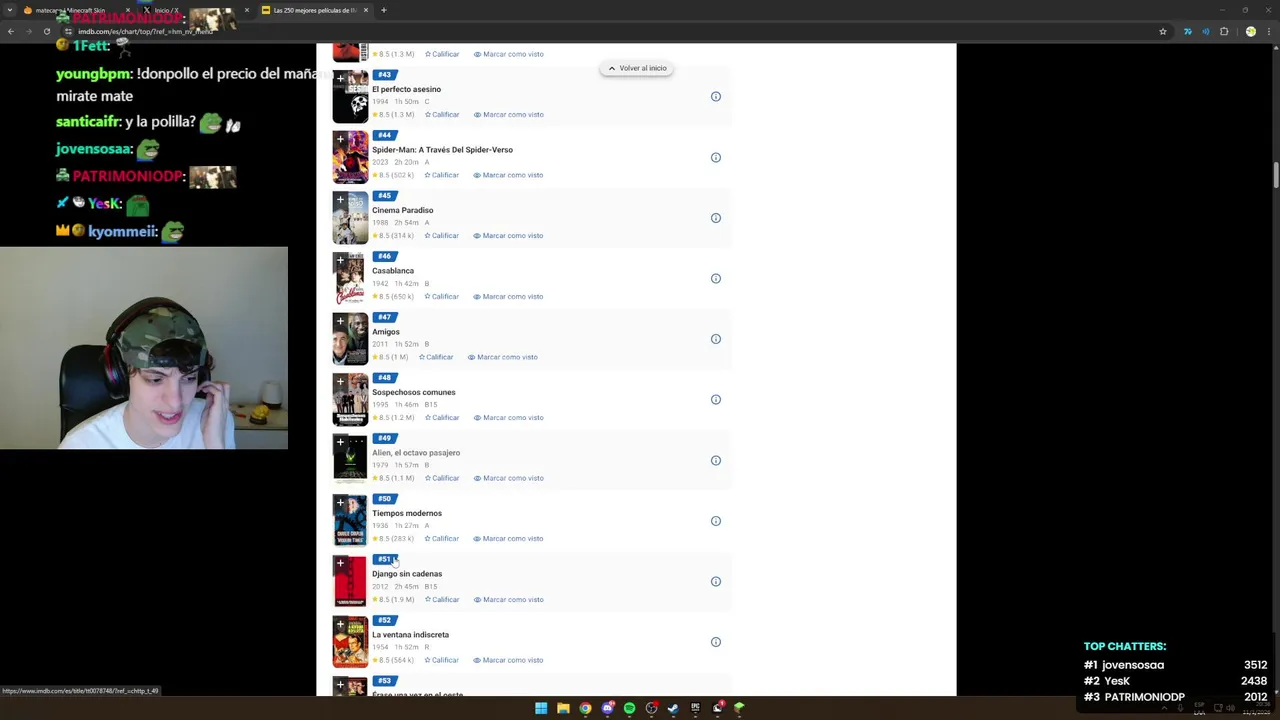This screenshot has width=1280, height=720.
Task: Open info for La ventana indiscreta
Action: tap(715, 642)
